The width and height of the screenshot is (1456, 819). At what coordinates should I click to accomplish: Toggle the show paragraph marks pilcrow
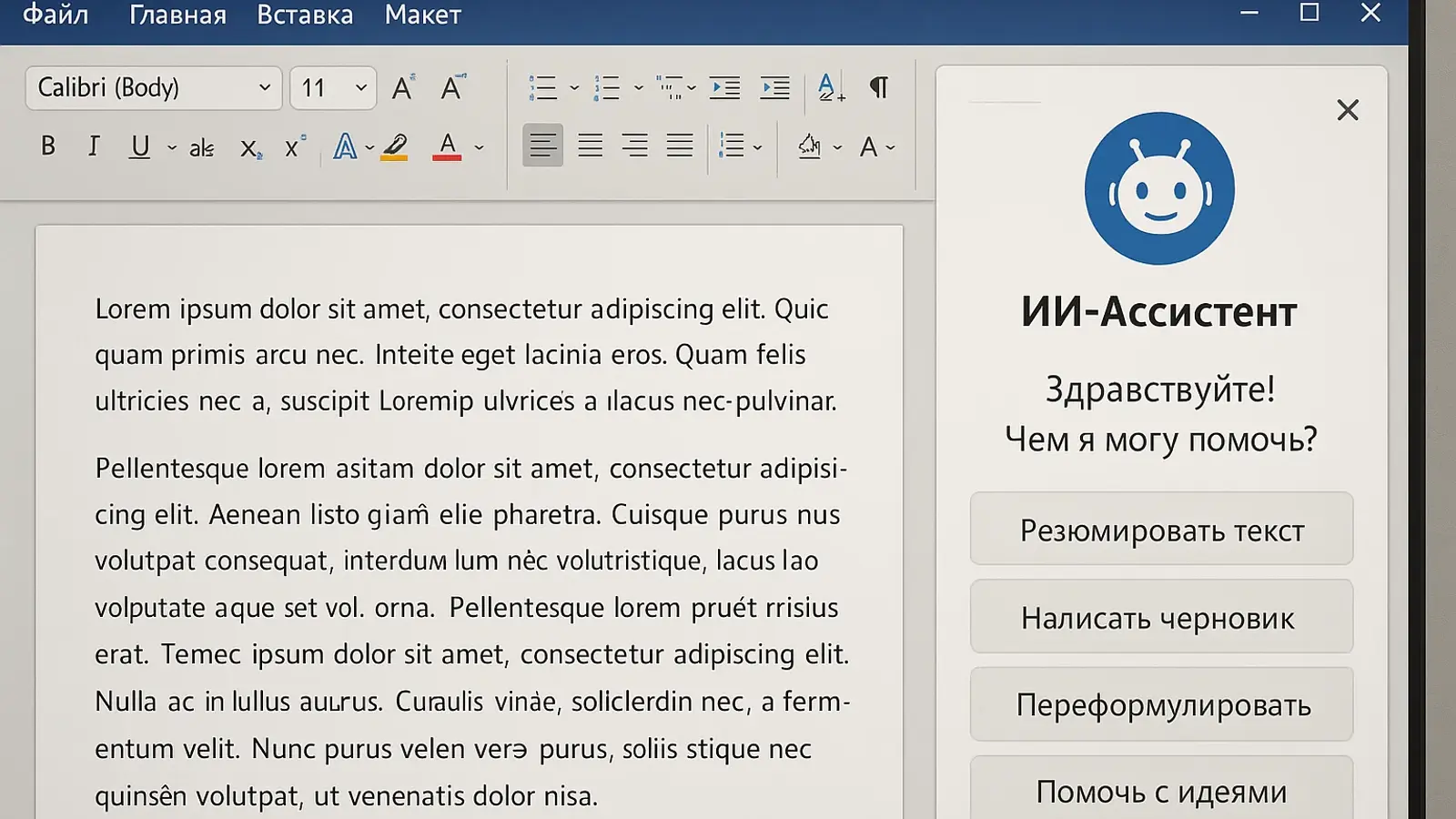pos(879,87)
